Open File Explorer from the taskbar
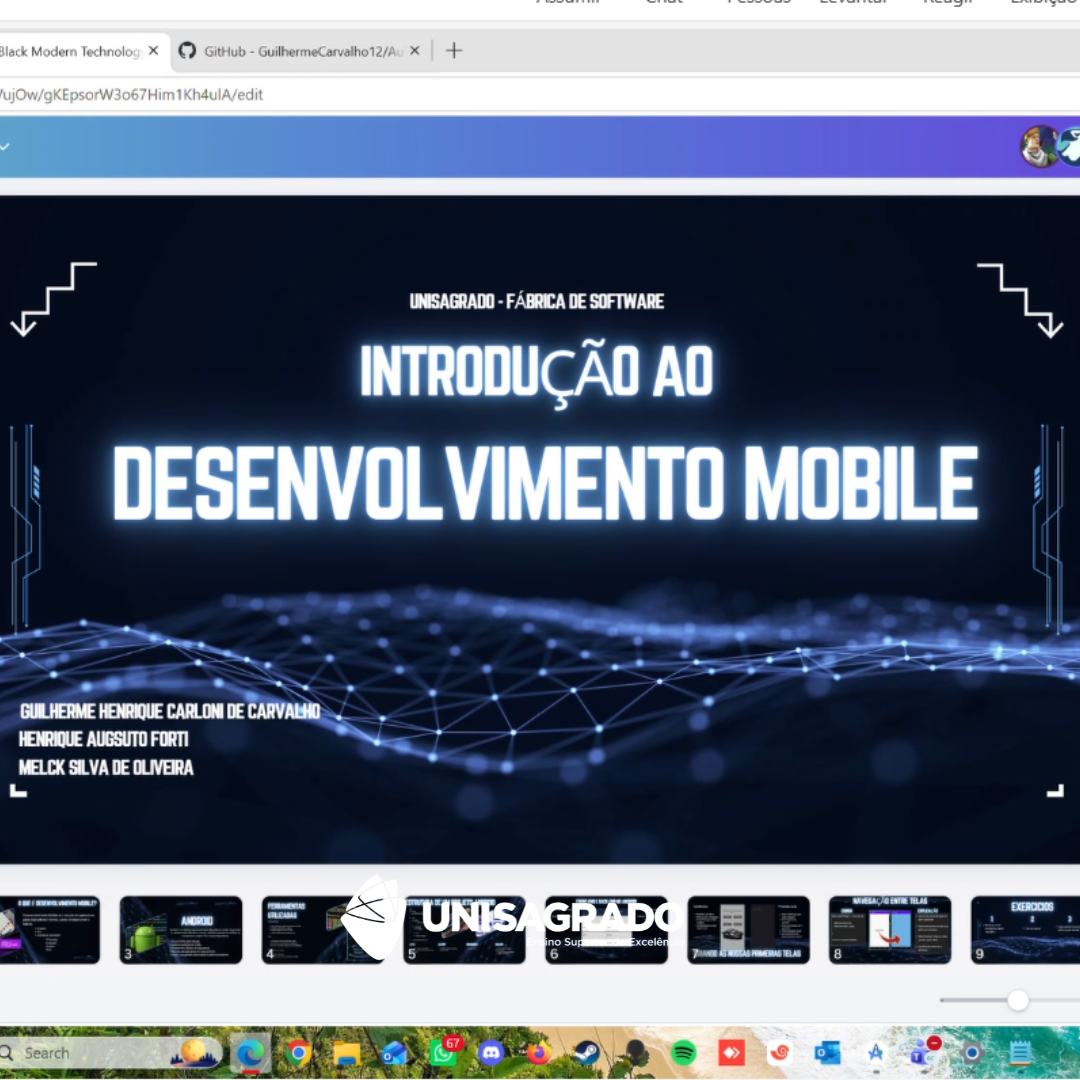The height and width of the screenshot is (1080, 1080). point(346,1053)
